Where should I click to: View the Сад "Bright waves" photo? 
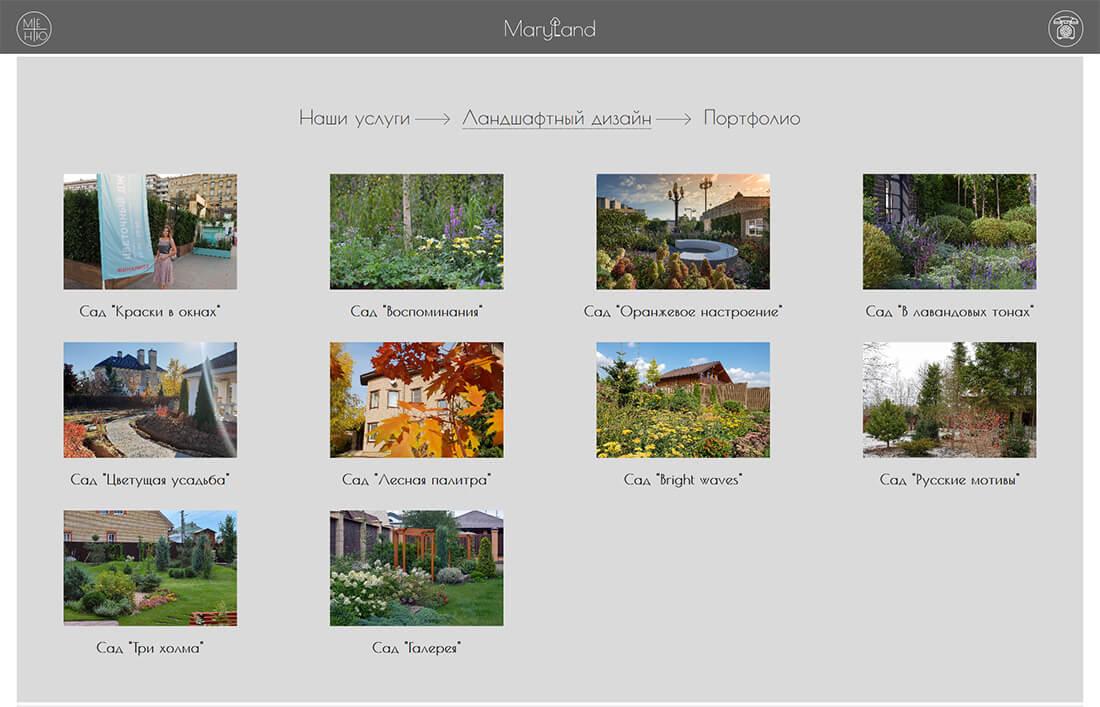click(683, 400)
